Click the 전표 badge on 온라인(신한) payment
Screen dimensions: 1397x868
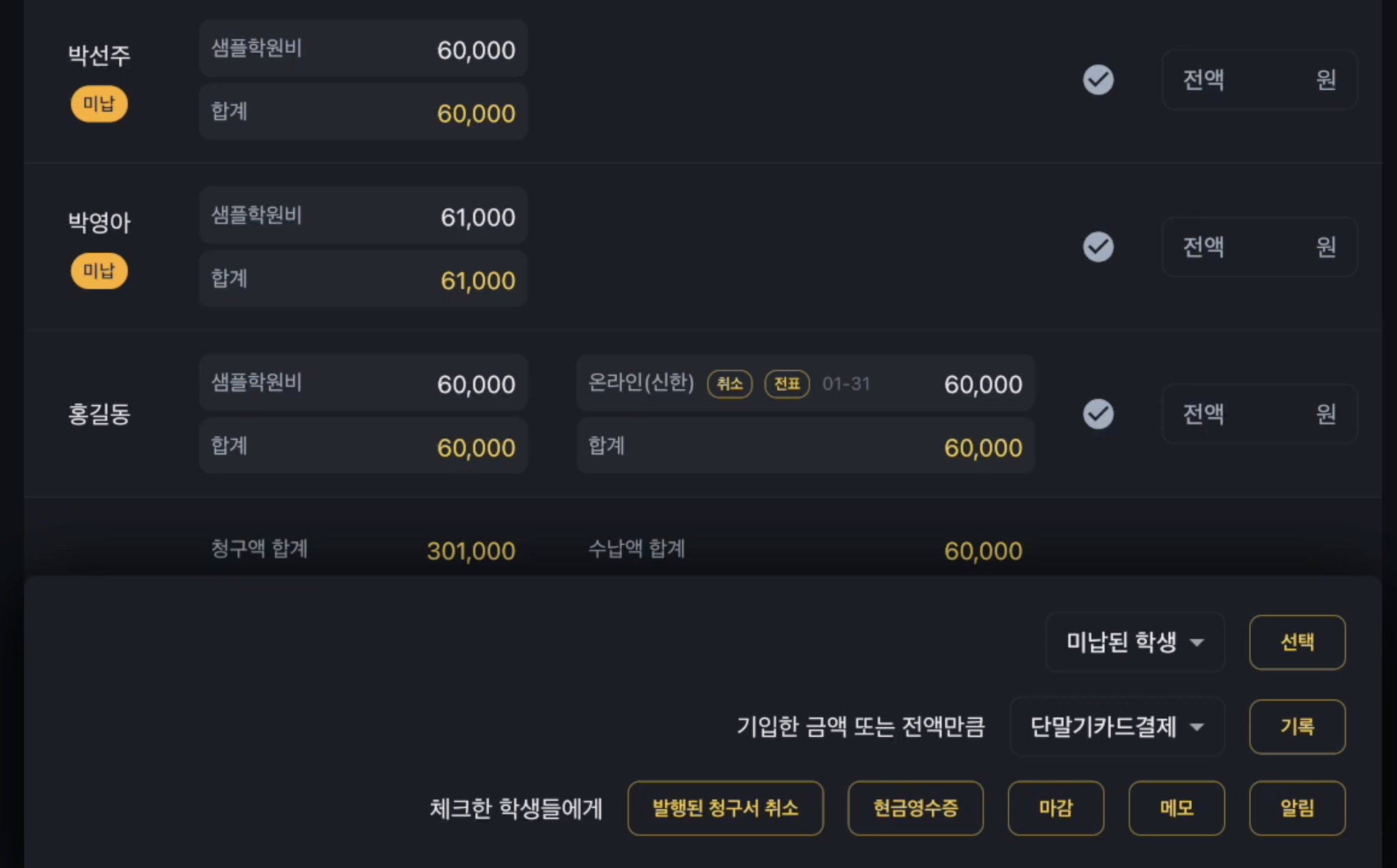point(787,384)
